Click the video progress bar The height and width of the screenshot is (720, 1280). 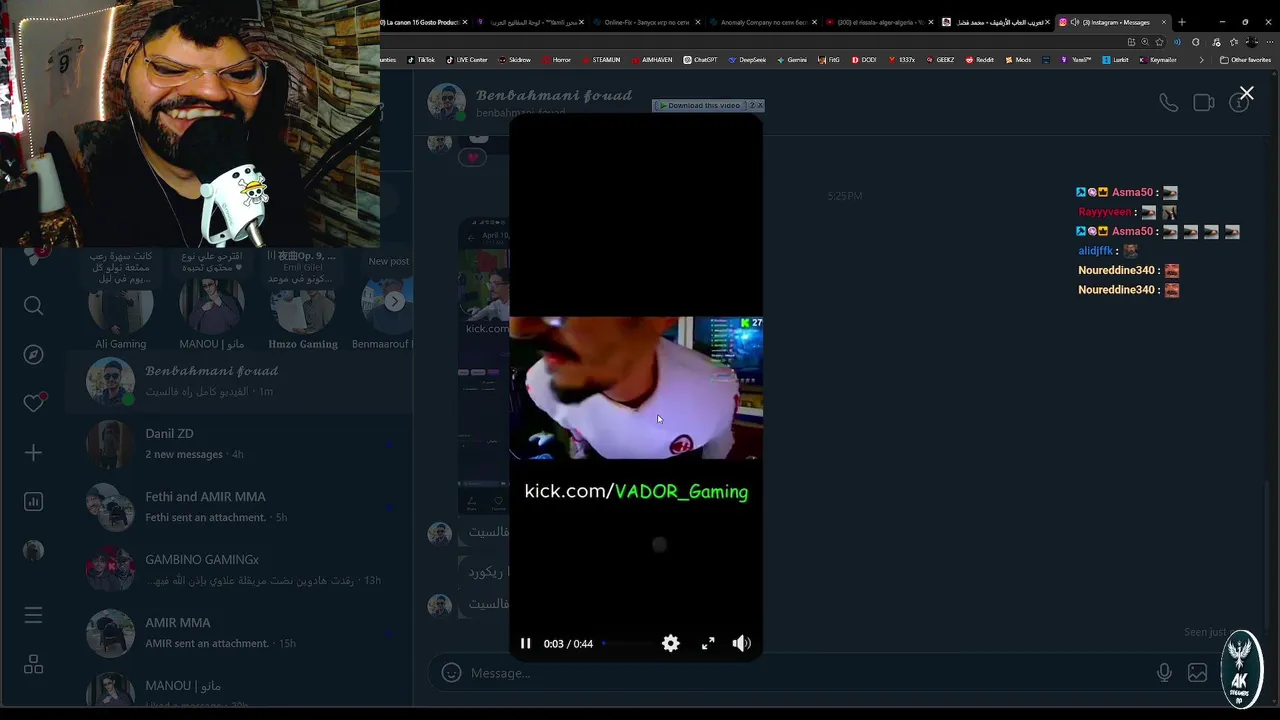[628, 644]
